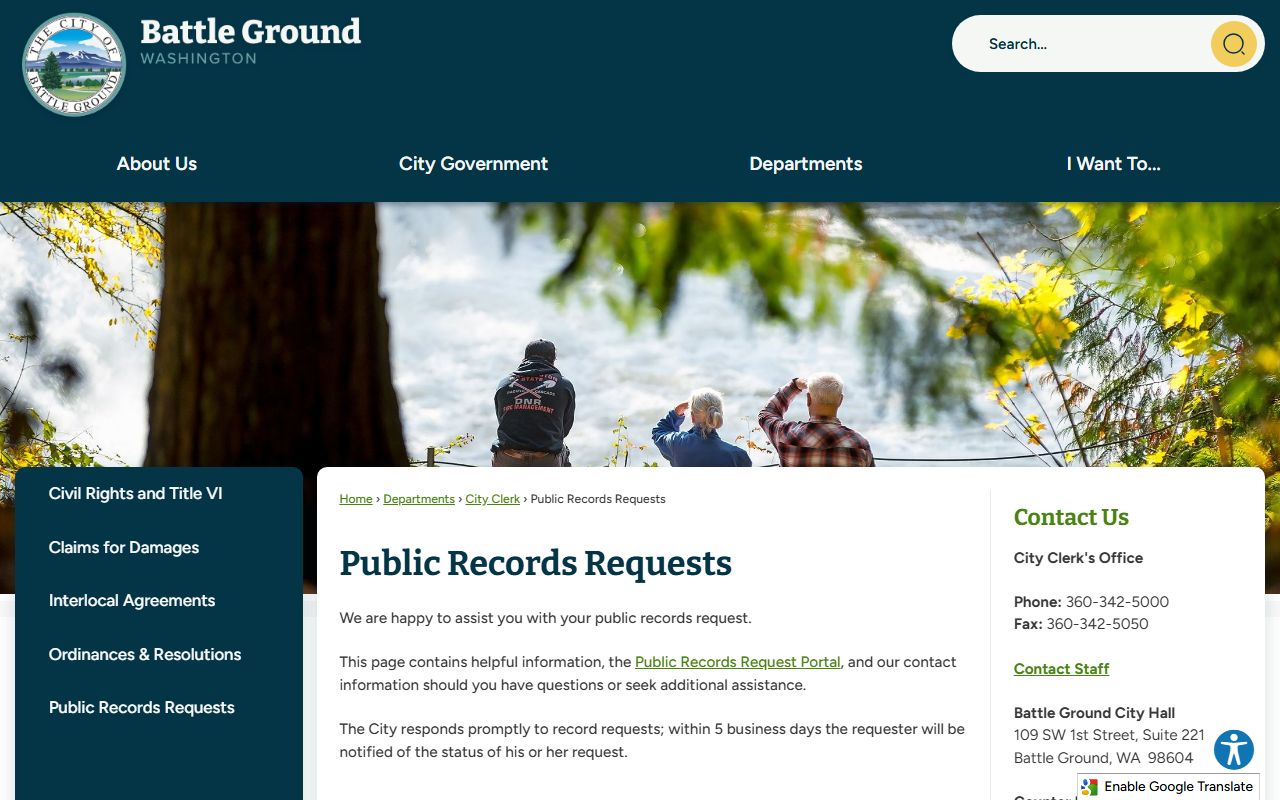
Task: Click Enable Google Translate button
Action: click(x=1168, y=787)
